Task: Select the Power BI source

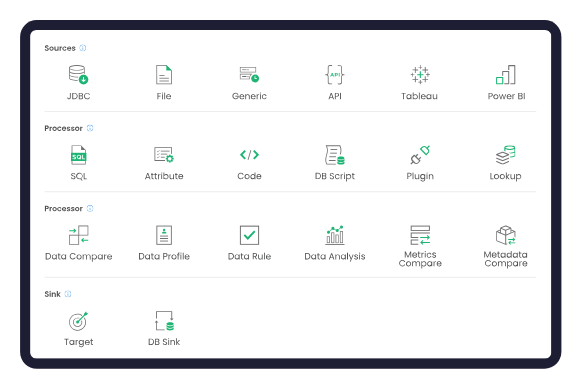Action: click(x=506, y=75)
